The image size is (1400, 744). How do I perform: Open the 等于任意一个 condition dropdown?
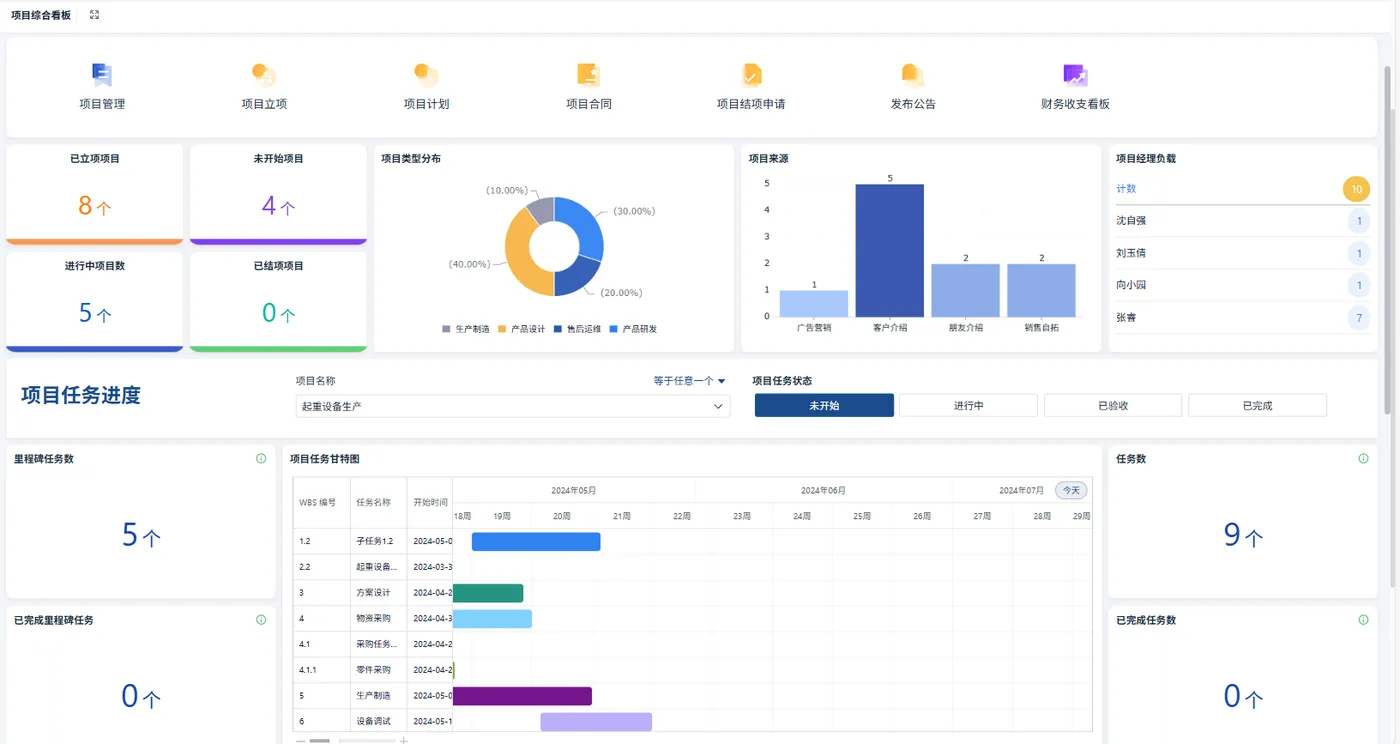(x=689, y=381)
